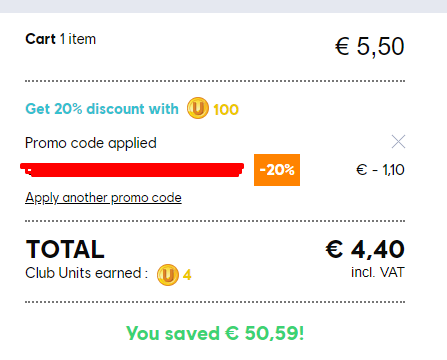Click the Promo code applied label
The image size is (447, 360).
click(x=91, y=143)
